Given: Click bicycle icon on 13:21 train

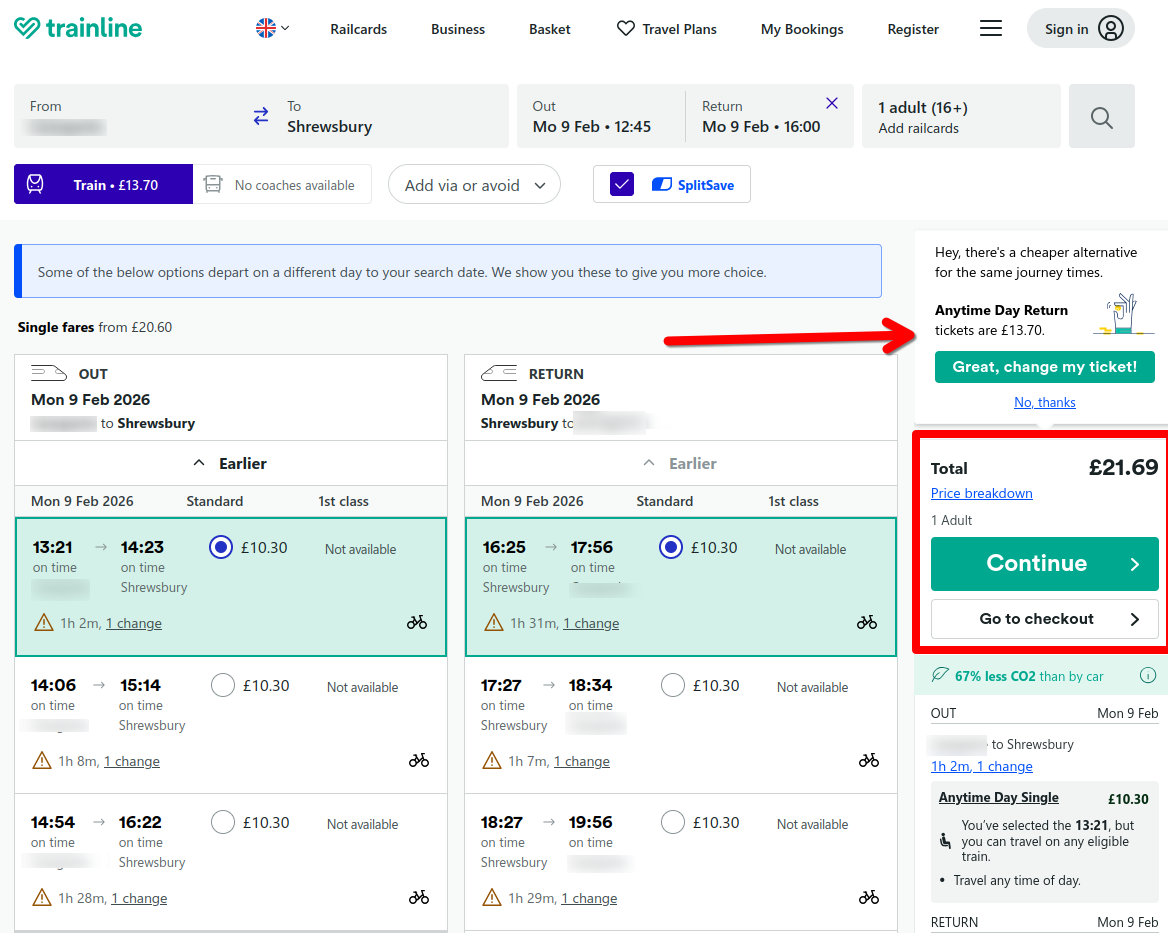Looking at the screenshot, I should click(417, 622).
